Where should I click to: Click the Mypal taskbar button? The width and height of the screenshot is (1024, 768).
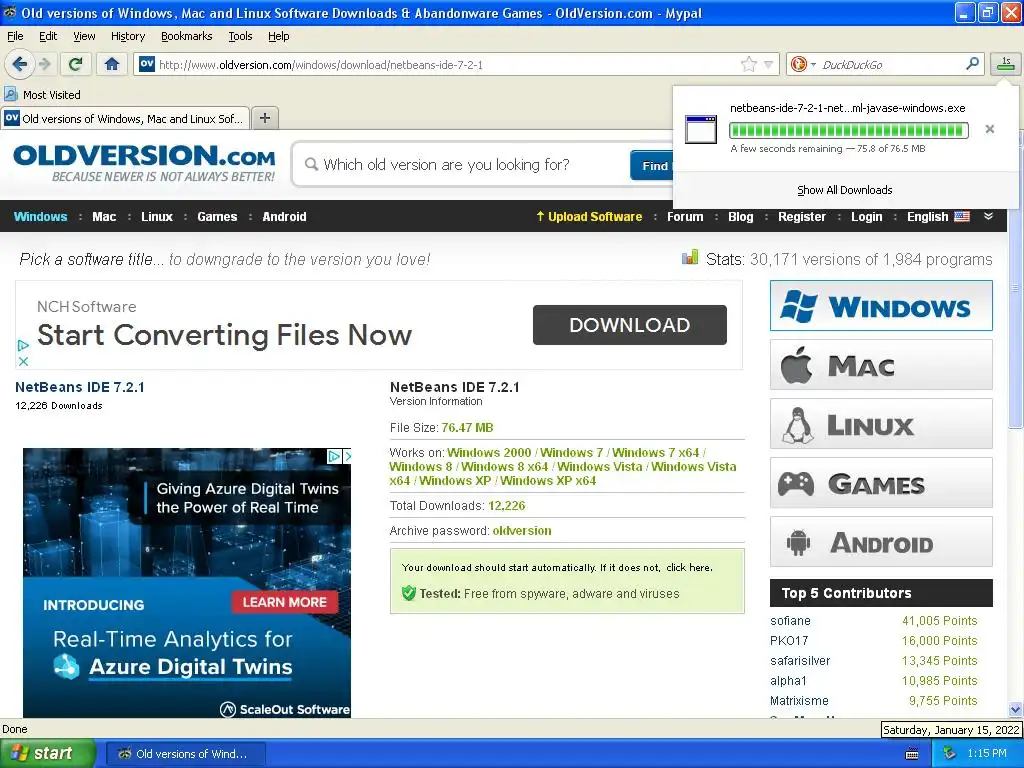185,754
